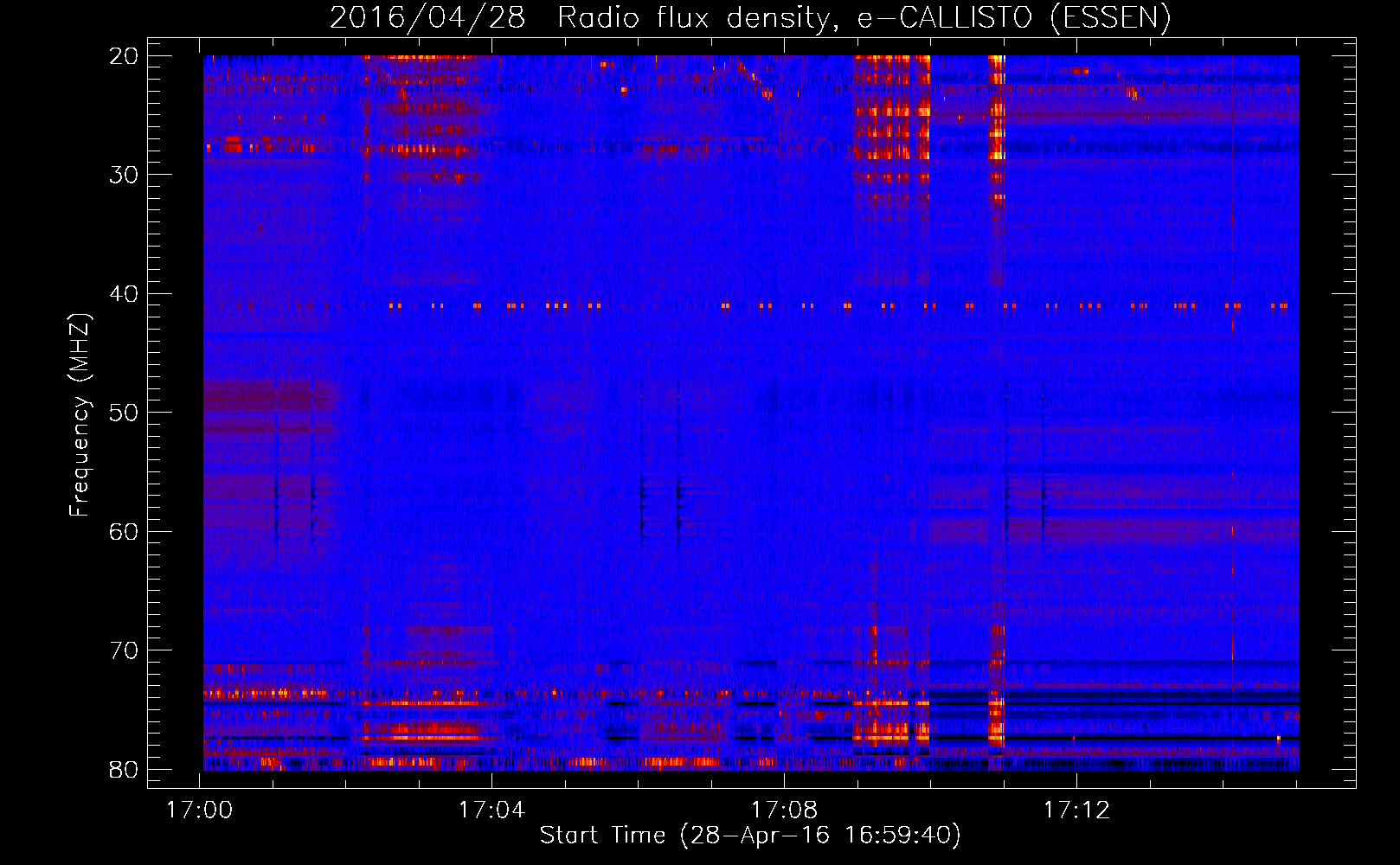Image resolution: width=1400 pixels, height=865 pixels.
Task: Click the 20 frequency tick label
Action: coord(125,56)
